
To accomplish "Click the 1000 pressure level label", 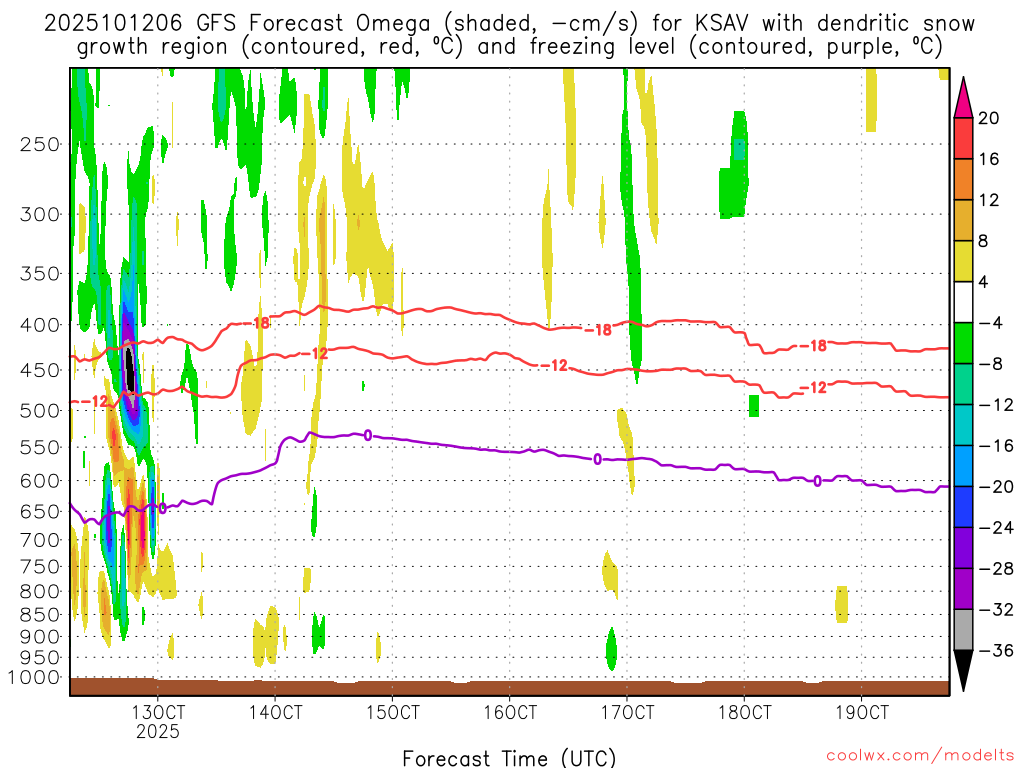I will [34, 677].
